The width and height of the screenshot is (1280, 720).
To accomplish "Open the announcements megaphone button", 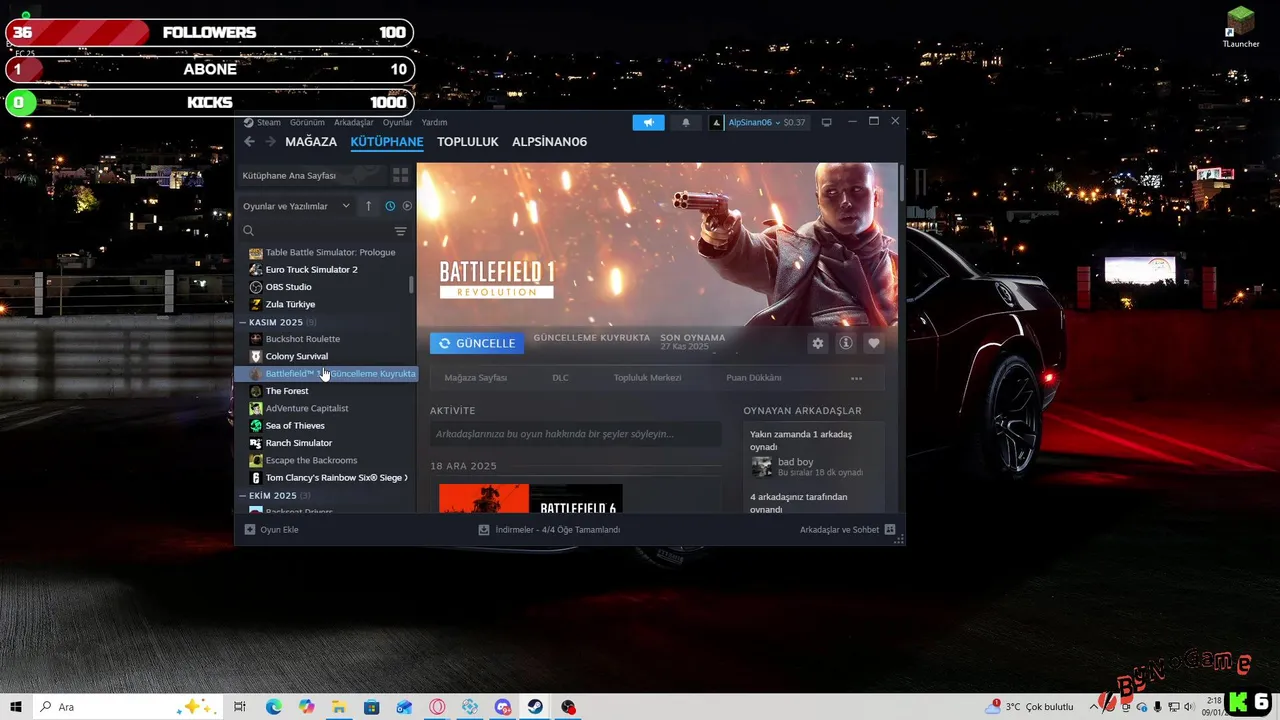I will [x=648, y=122].
